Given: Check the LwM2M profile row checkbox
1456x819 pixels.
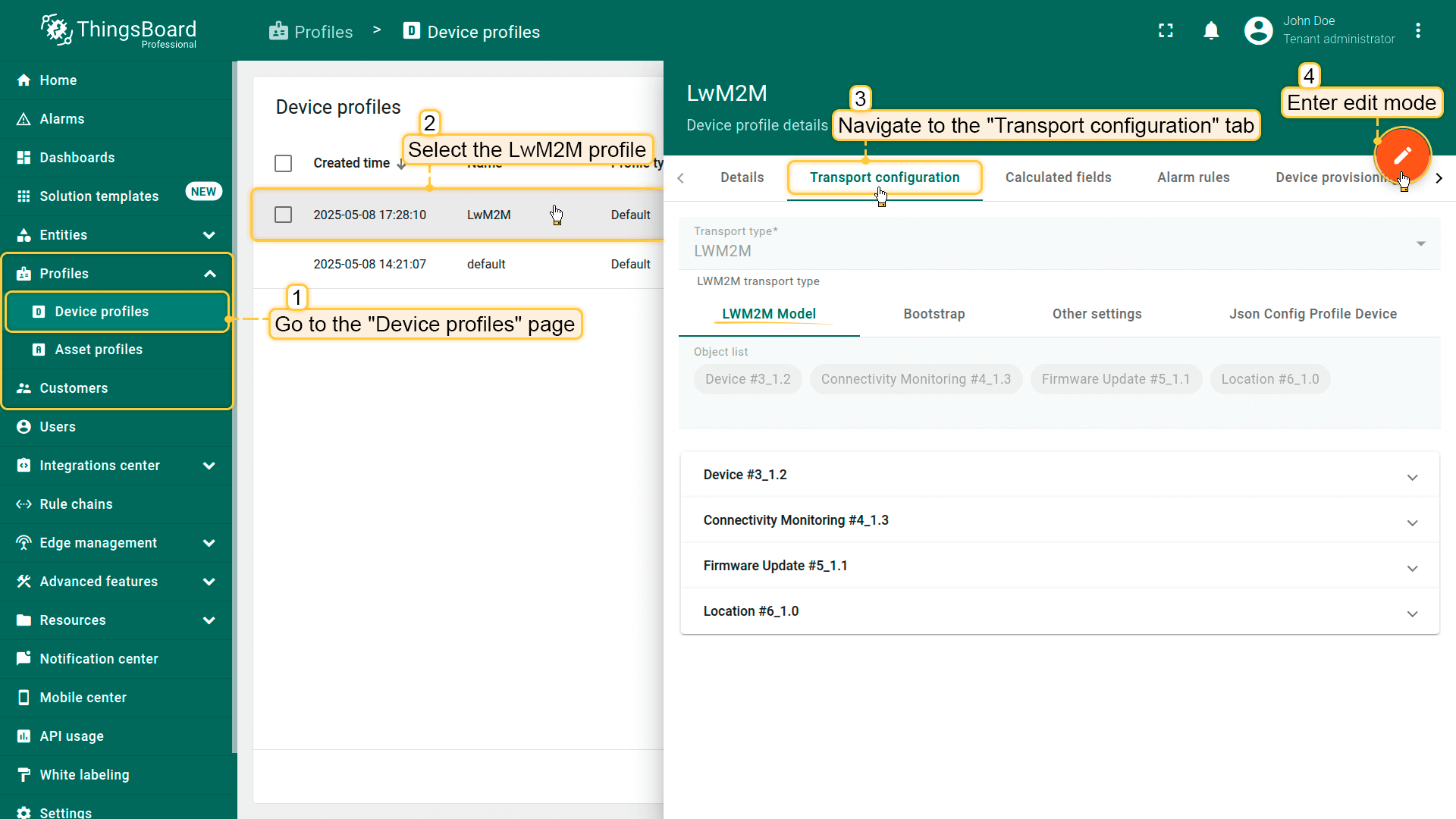Looking at the screenshot, I should point(283,215).
